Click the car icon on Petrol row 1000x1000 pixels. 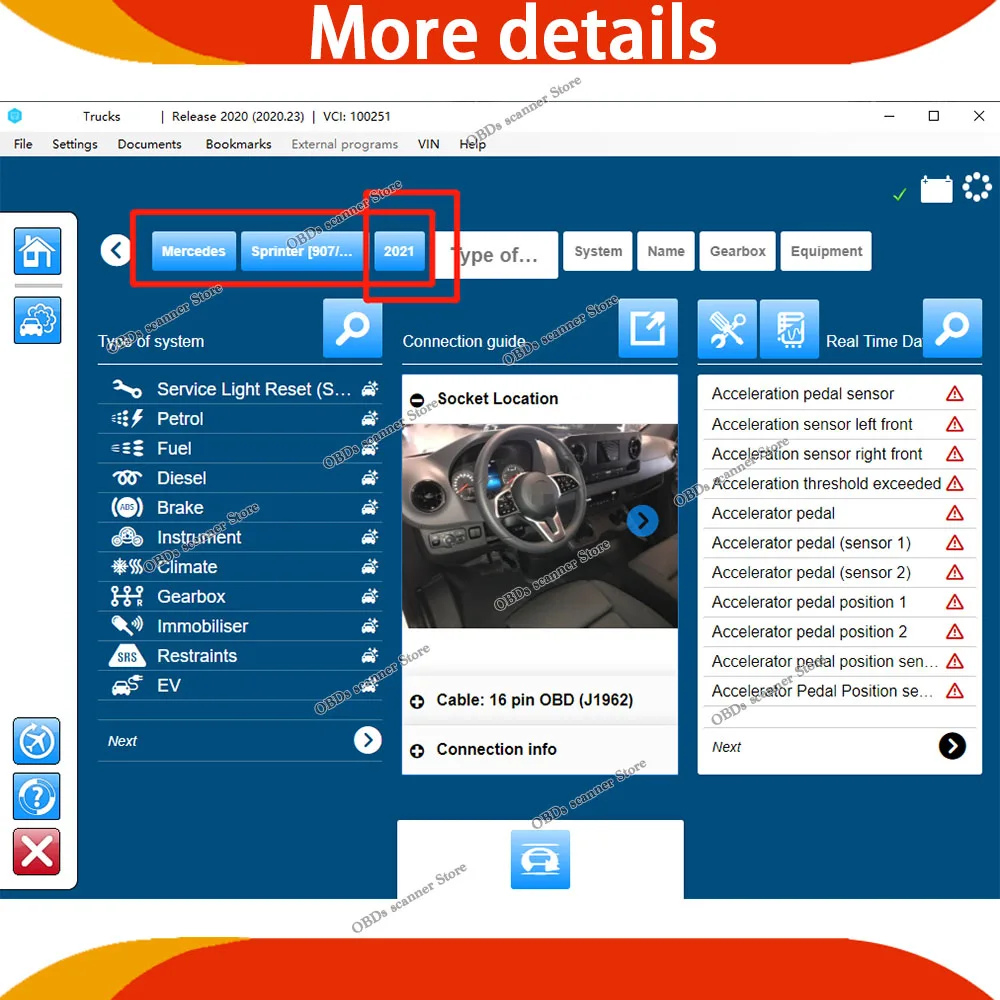(x=370, y=419)
